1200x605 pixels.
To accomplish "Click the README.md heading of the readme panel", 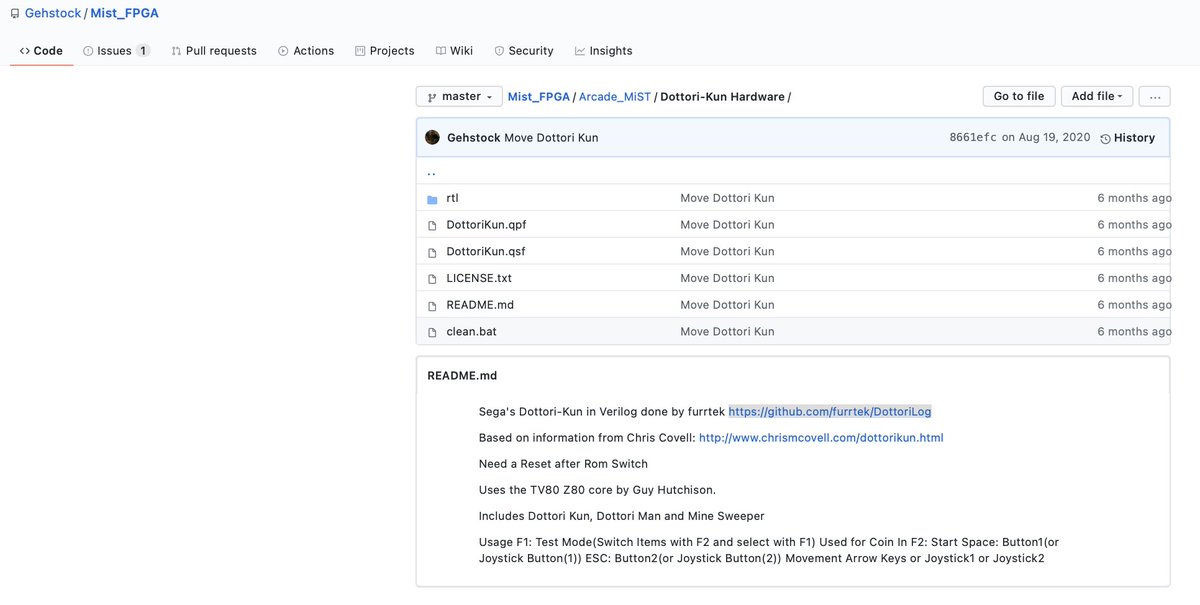I will (x=462, y=376).
